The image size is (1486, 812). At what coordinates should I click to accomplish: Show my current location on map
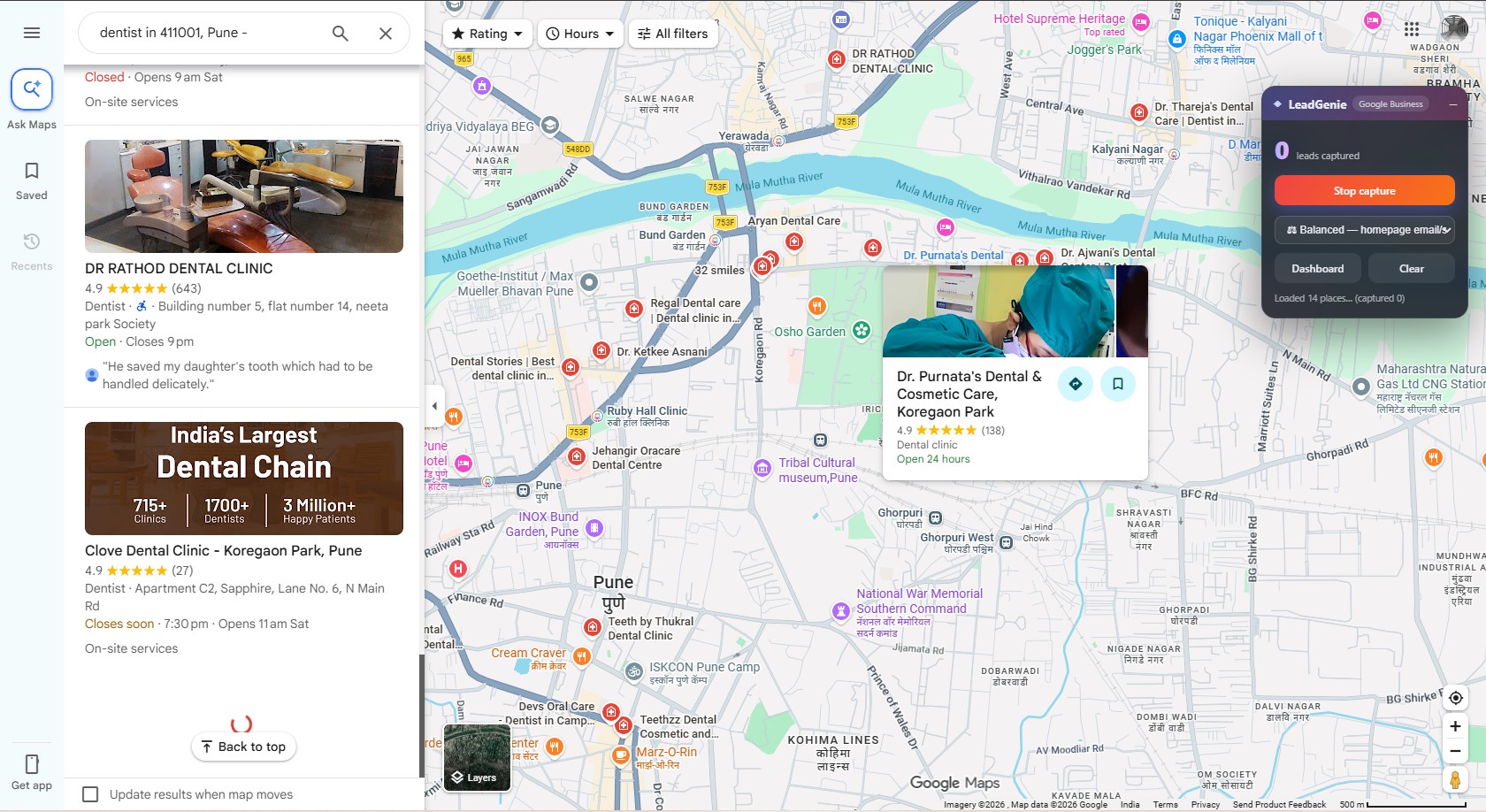coord(1455,698)
